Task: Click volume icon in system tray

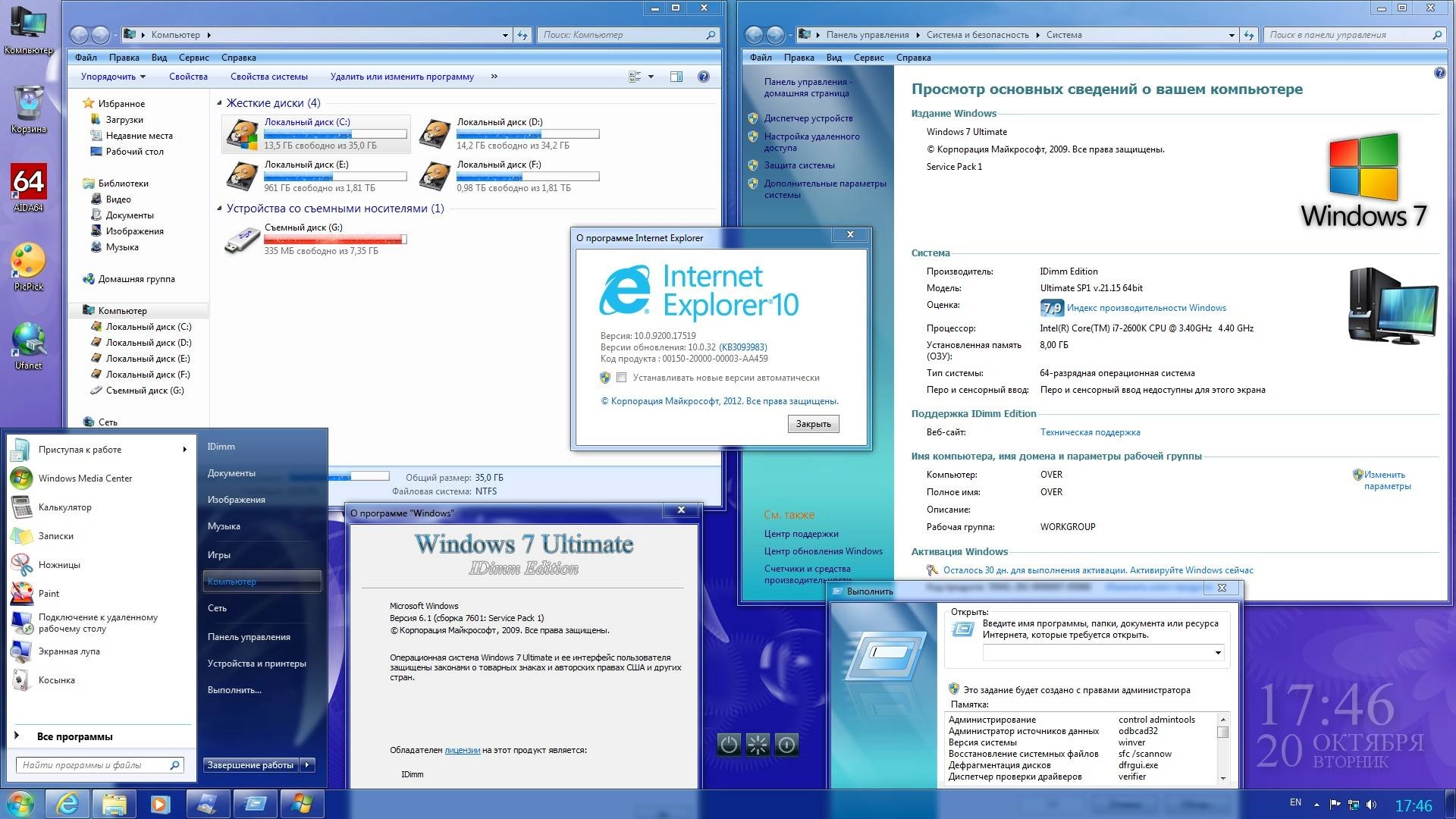Action: pos(1371,804)
